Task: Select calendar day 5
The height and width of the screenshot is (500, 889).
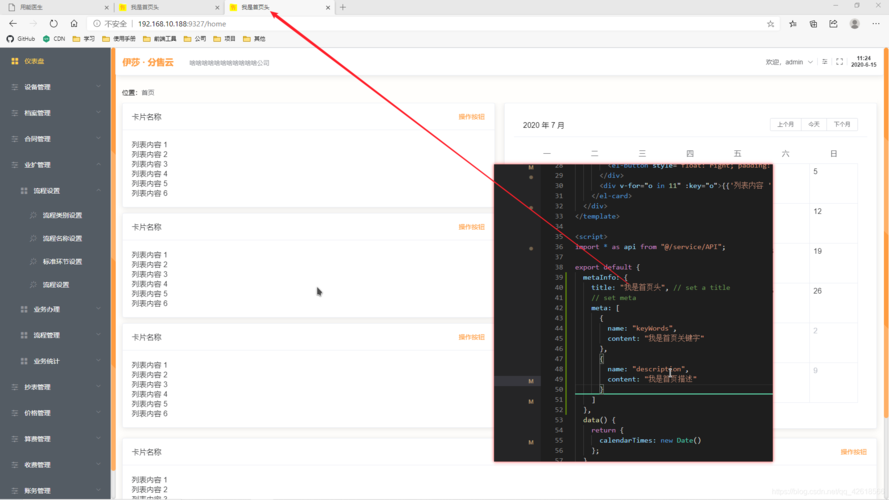Action: (x=833, y=184)
